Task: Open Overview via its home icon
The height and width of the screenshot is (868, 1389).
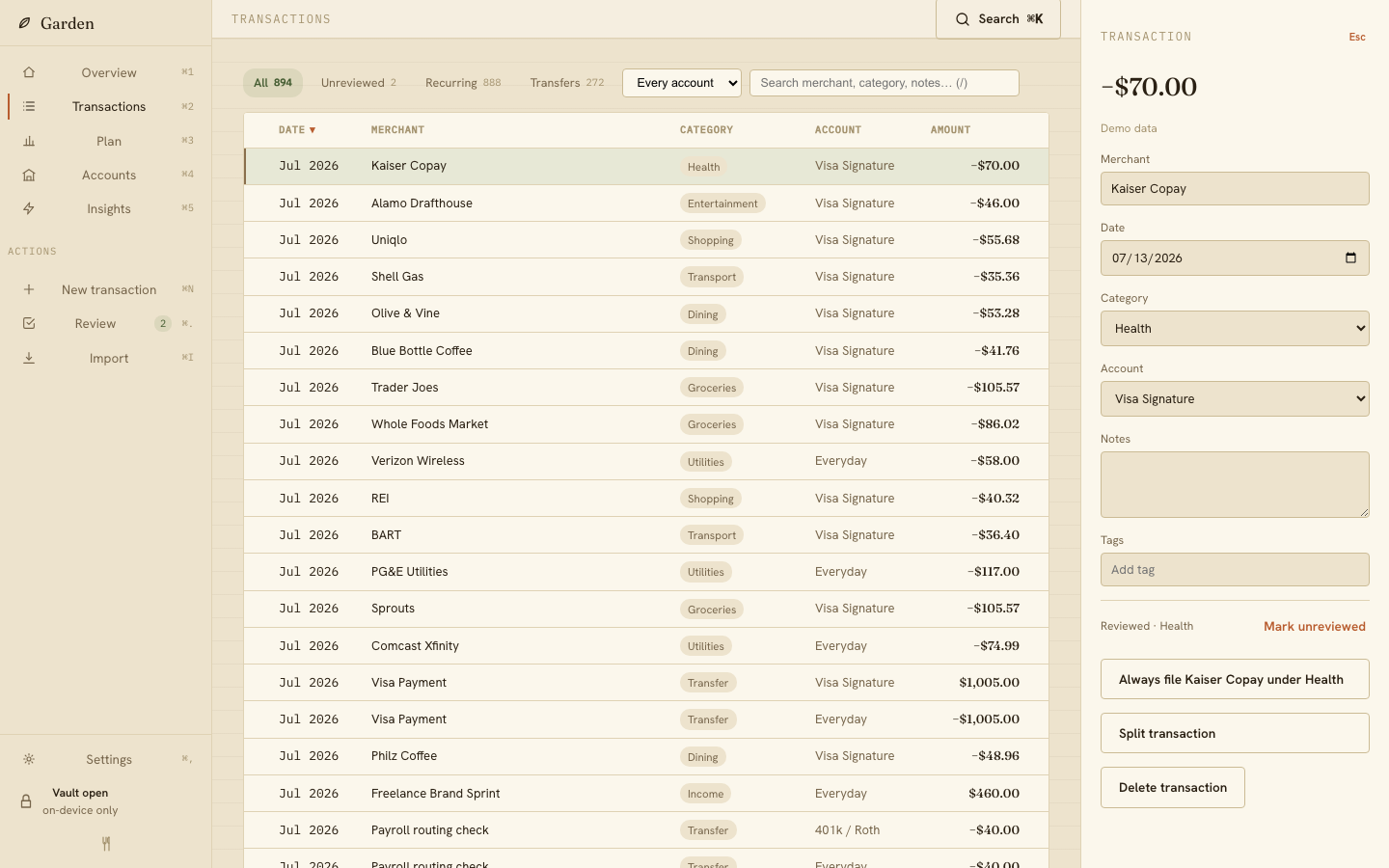Action: pyautogui.click(x=29, y=72)
